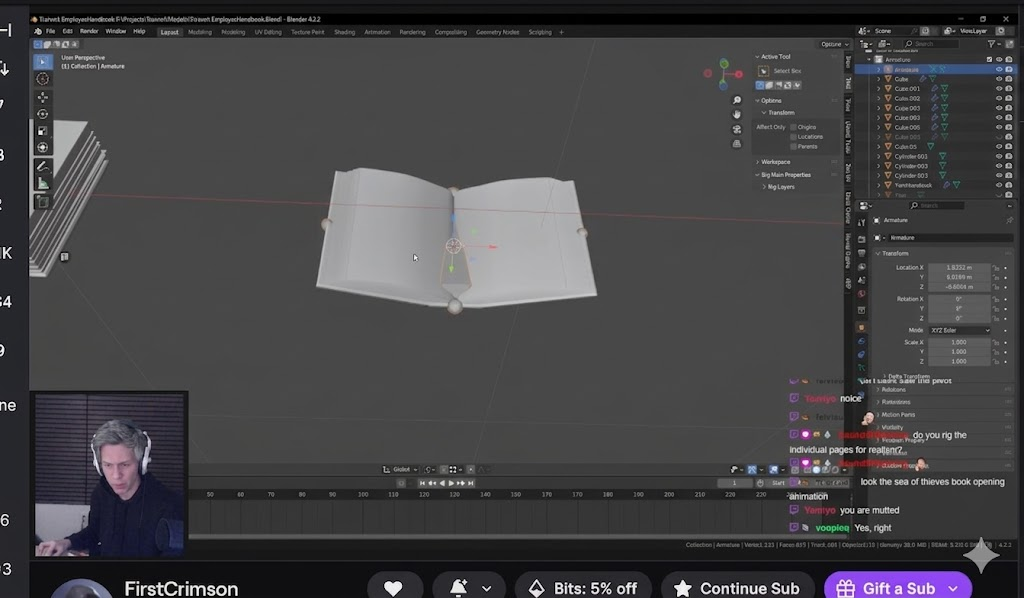Switch to the Shading workspace tab

click(x=344, y=32)
